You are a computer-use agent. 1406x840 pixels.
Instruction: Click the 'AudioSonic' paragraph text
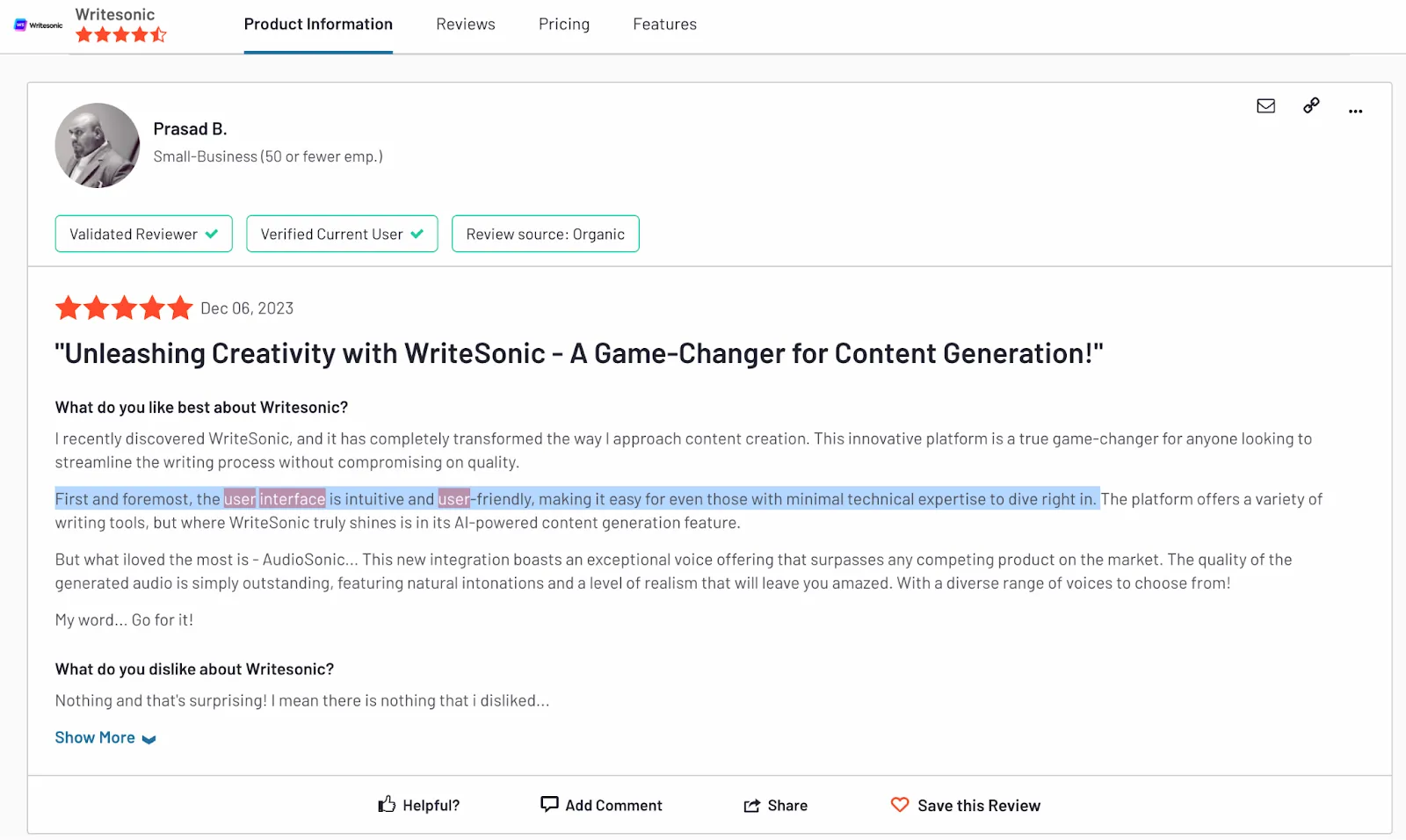click(x=673, y=571)
